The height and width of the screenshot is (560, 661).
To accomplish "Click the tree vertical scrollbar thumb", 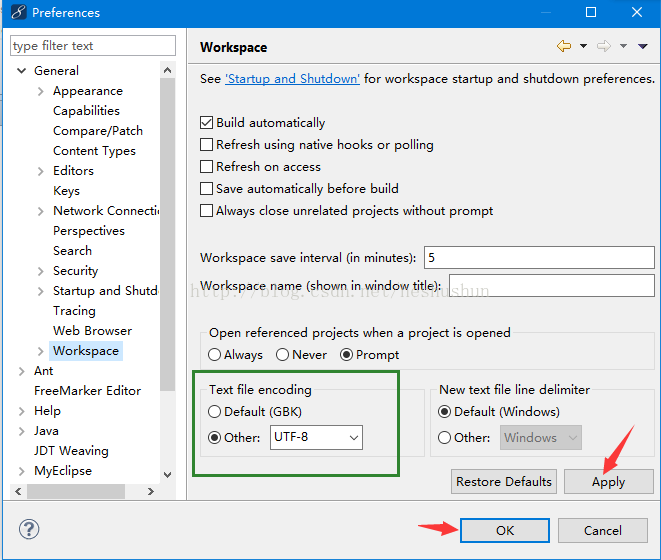I will (x=167, y=234).
